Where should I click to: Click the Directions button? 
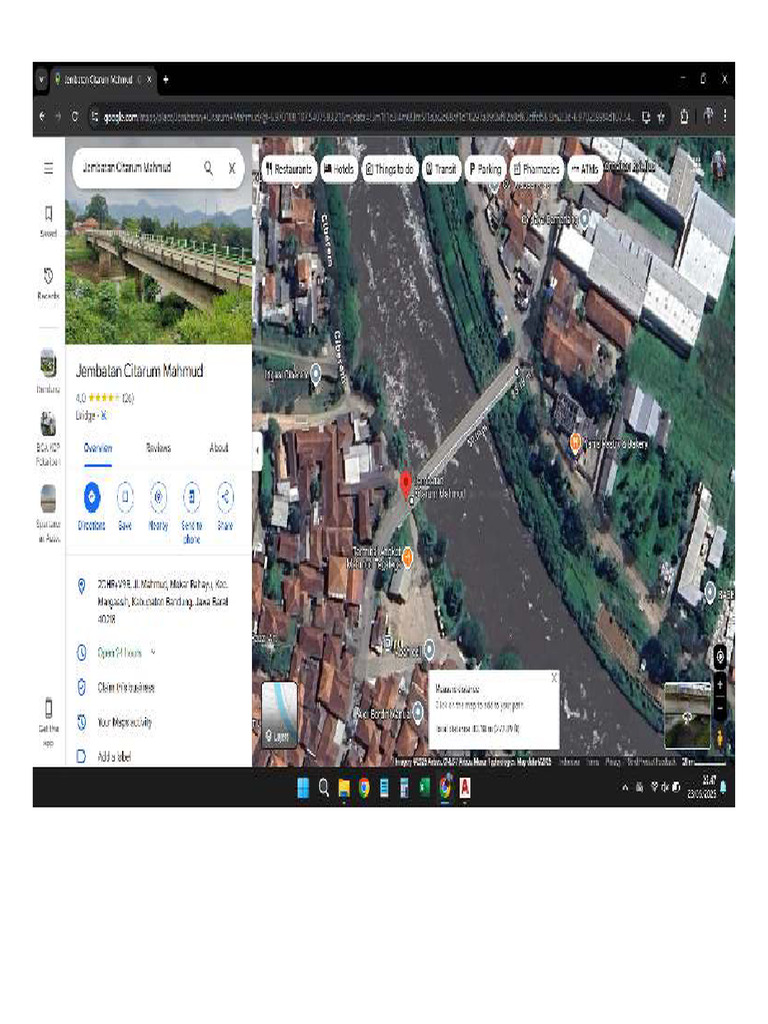(x=92, y=496)
